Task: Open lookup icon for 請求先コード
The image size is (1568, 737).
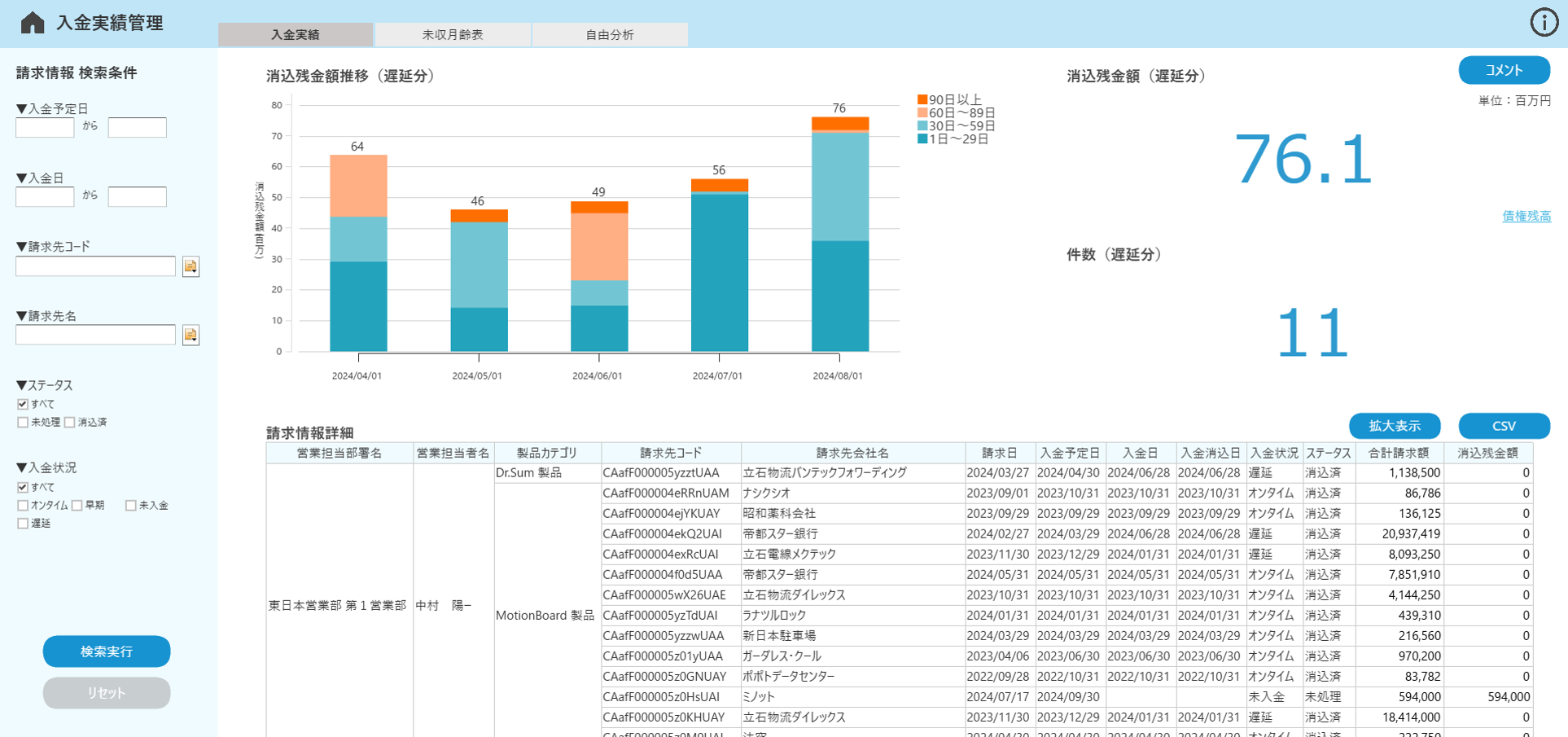Action: 191,266
